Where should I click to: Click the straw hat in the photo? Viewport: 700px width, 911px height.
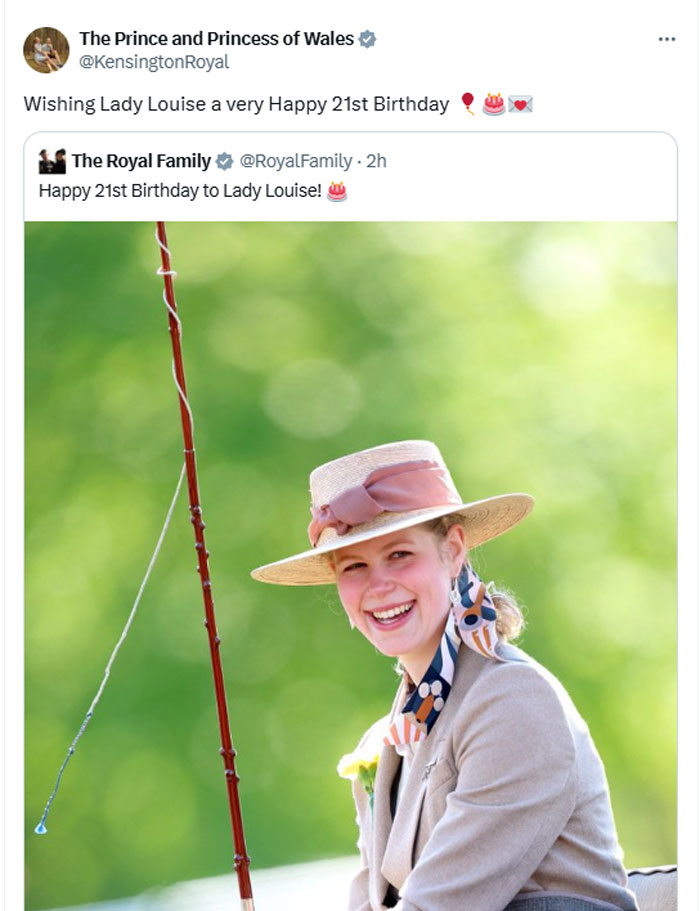(393, 513)
